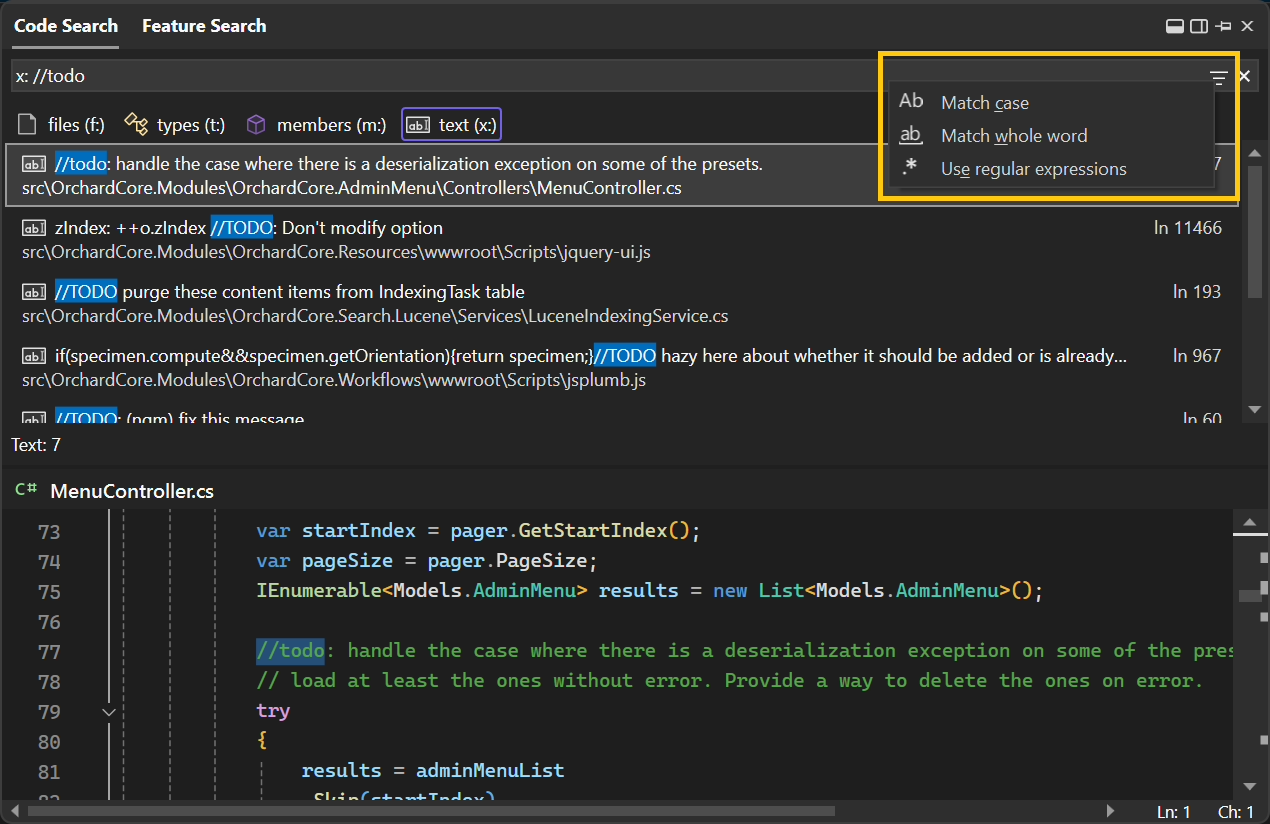
Task: Filter results by types (t:)
Action: (175, 125)
